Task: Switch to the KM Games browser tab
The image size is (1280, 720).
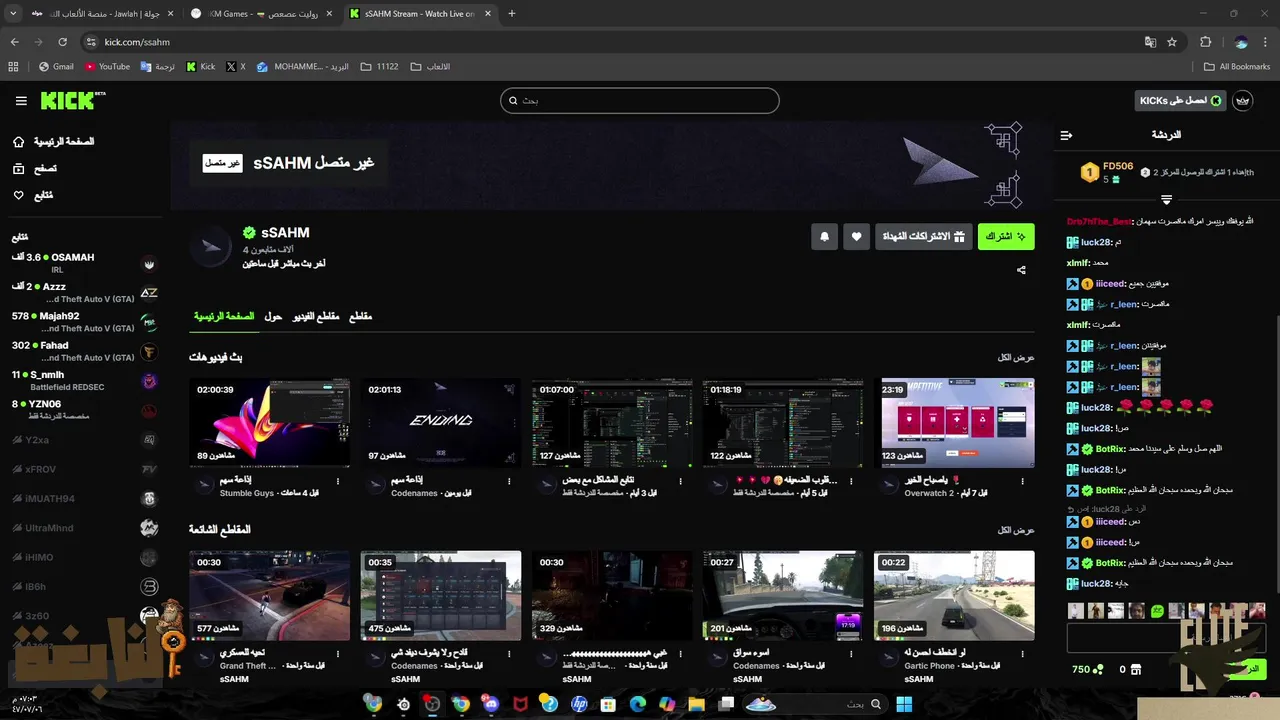Action: (262, 14)
